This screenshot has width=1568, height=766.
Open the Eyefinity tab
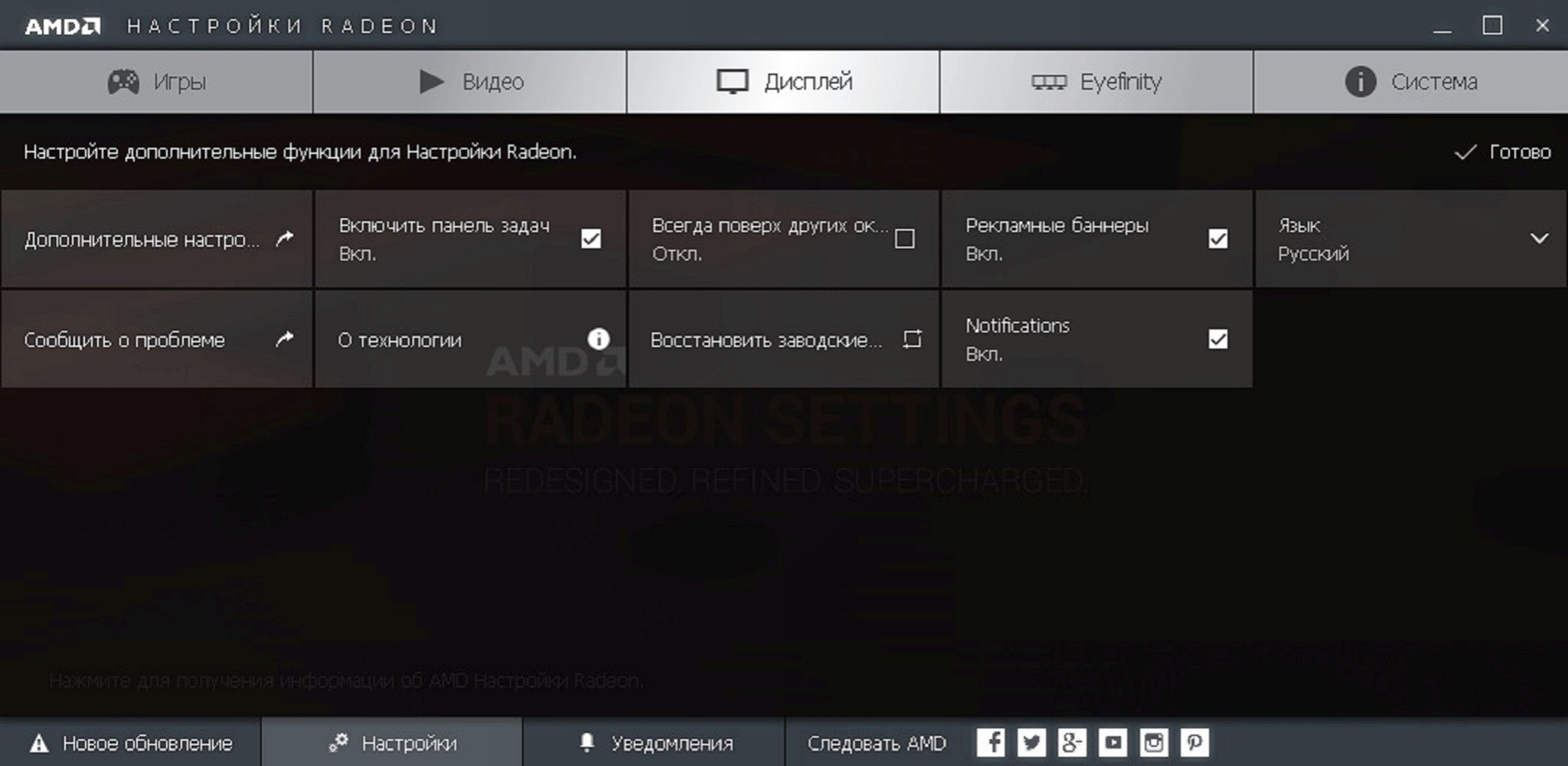(x=1096, y=82)
